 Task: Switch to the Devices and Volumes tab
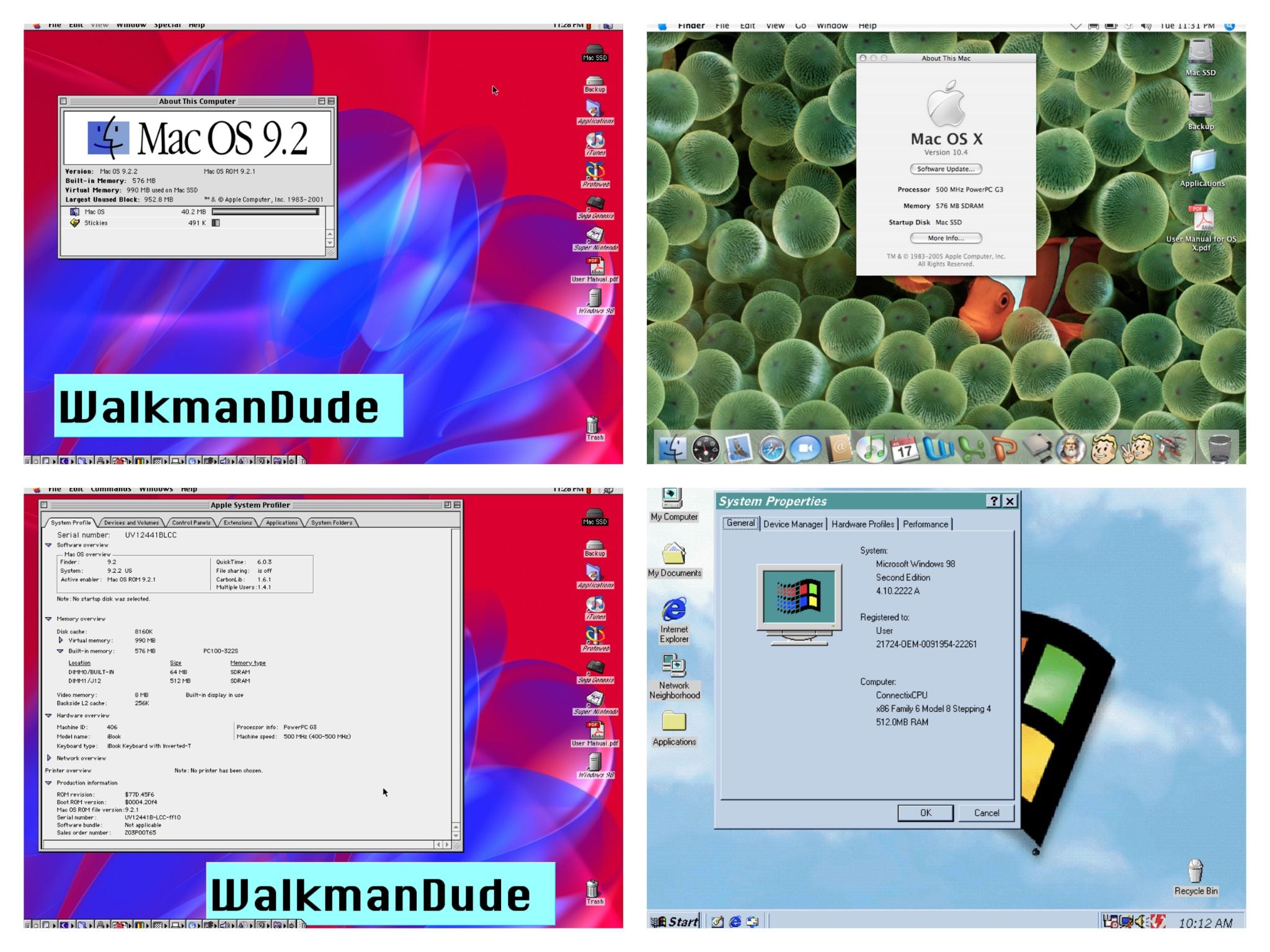tap(131, 522)
